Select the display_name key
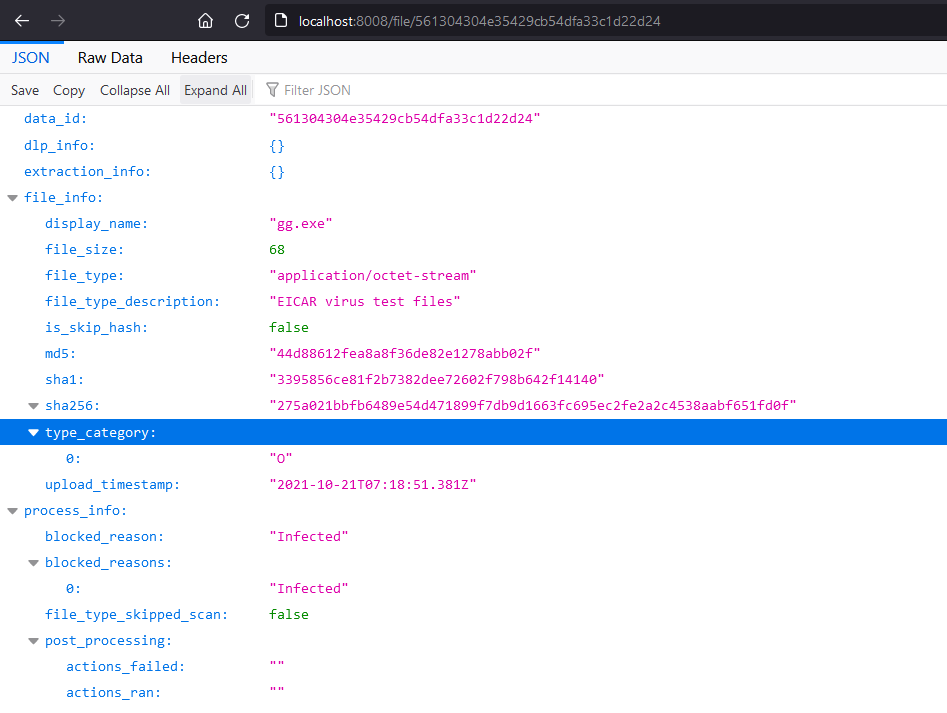 (97, 224)
